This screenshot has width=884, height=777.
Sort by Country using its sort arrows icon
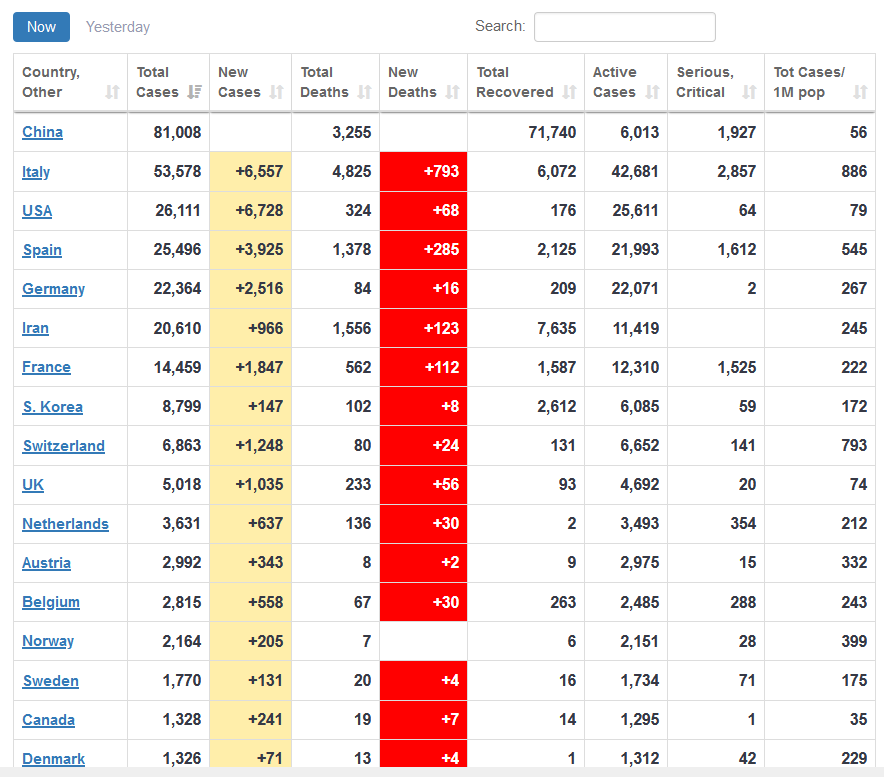click(x=112, y=92)
